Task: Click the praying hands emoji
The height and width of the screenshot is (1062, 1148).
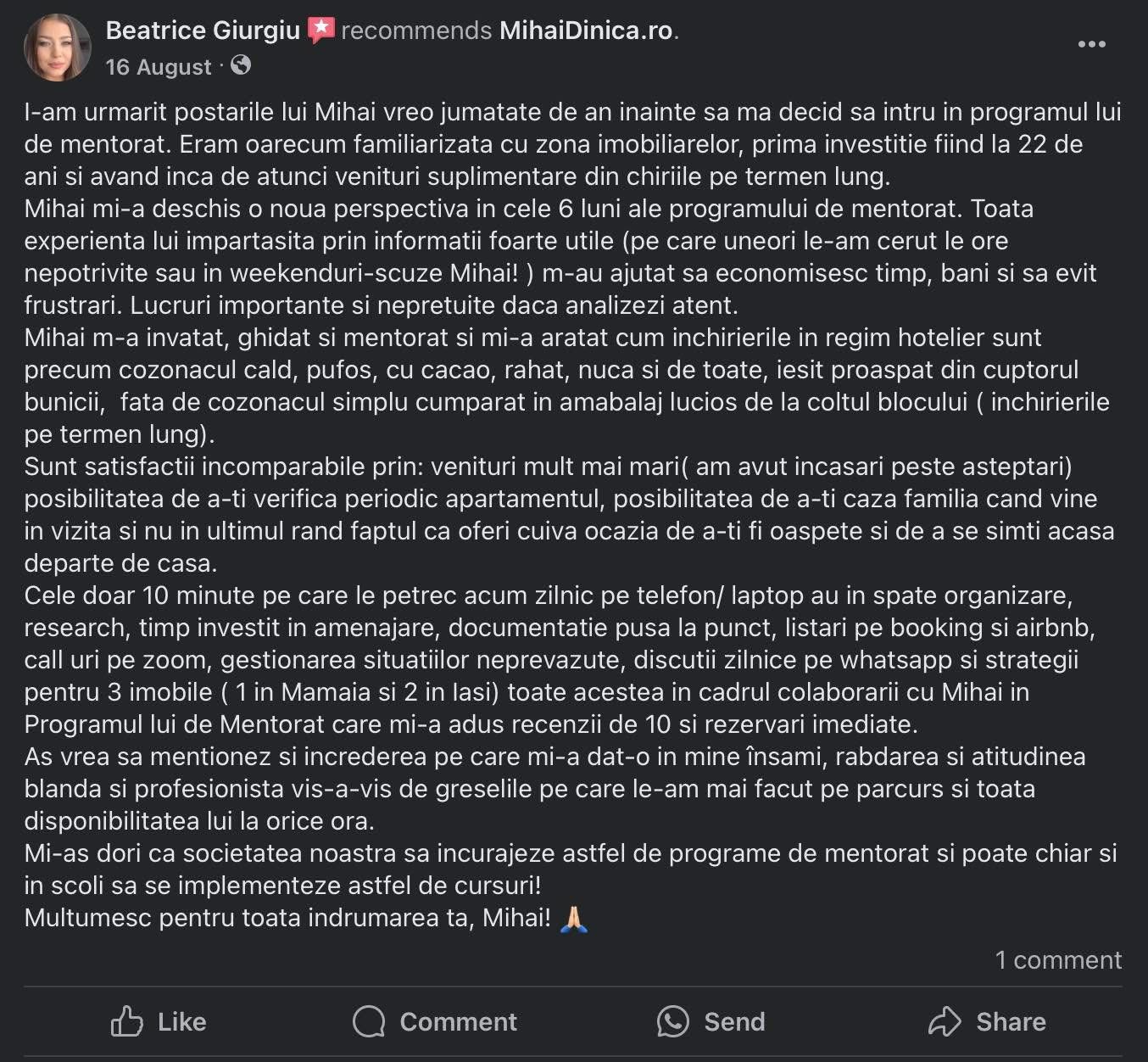Action: [x=574, y=919]
